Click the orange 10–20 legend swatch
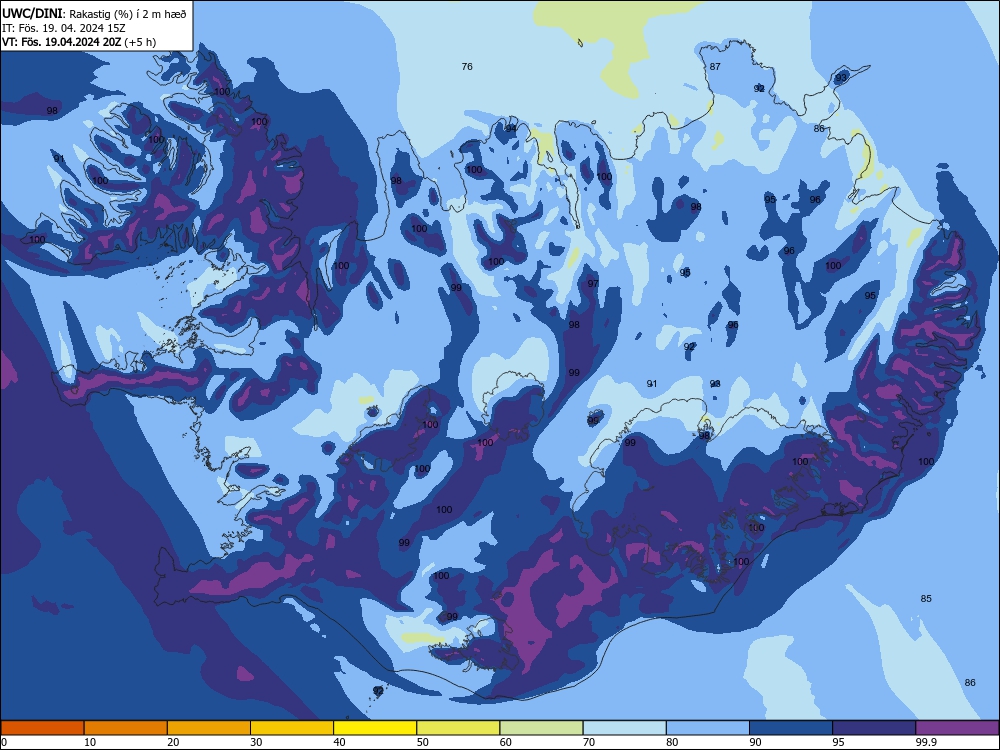The width and height of the screenshot is (1000, 750). point(126,728)
